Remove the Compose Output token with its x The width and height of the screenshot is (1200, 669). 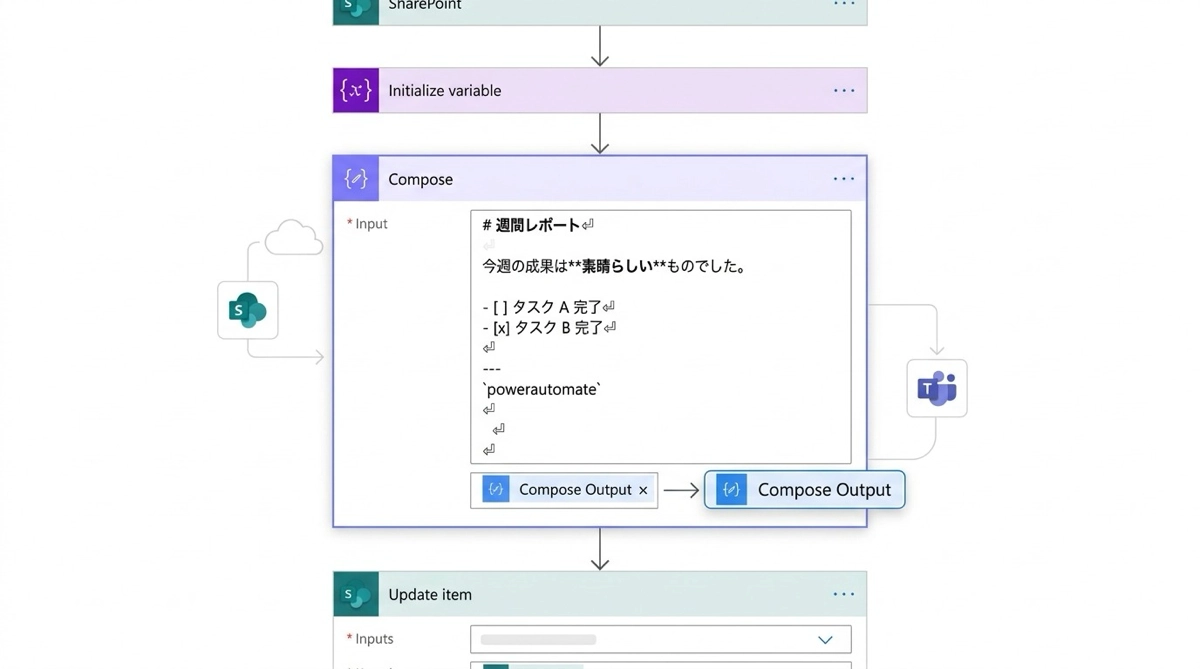click(643, 490)
